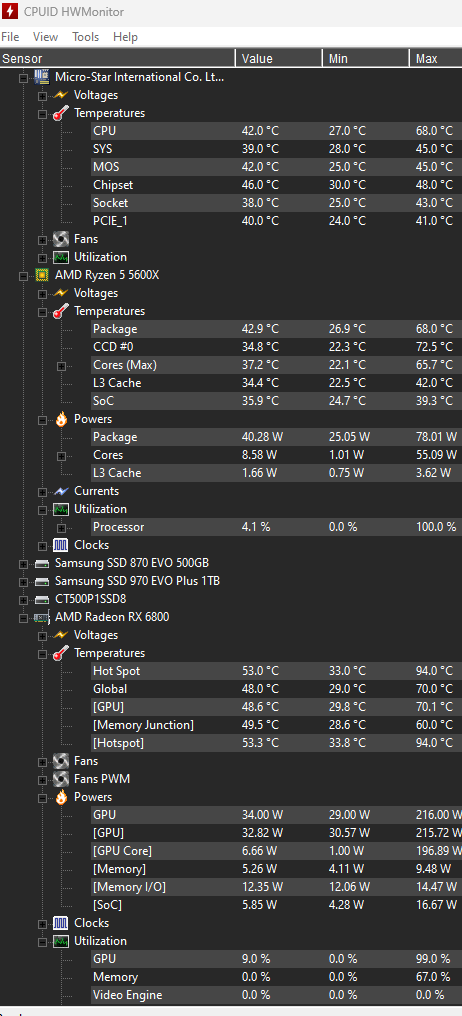The height and width of the screenshot is (1016, 462).
Task: Click the 4.1 % processor value
Action: pyautogui.click(x=256, y=527)
